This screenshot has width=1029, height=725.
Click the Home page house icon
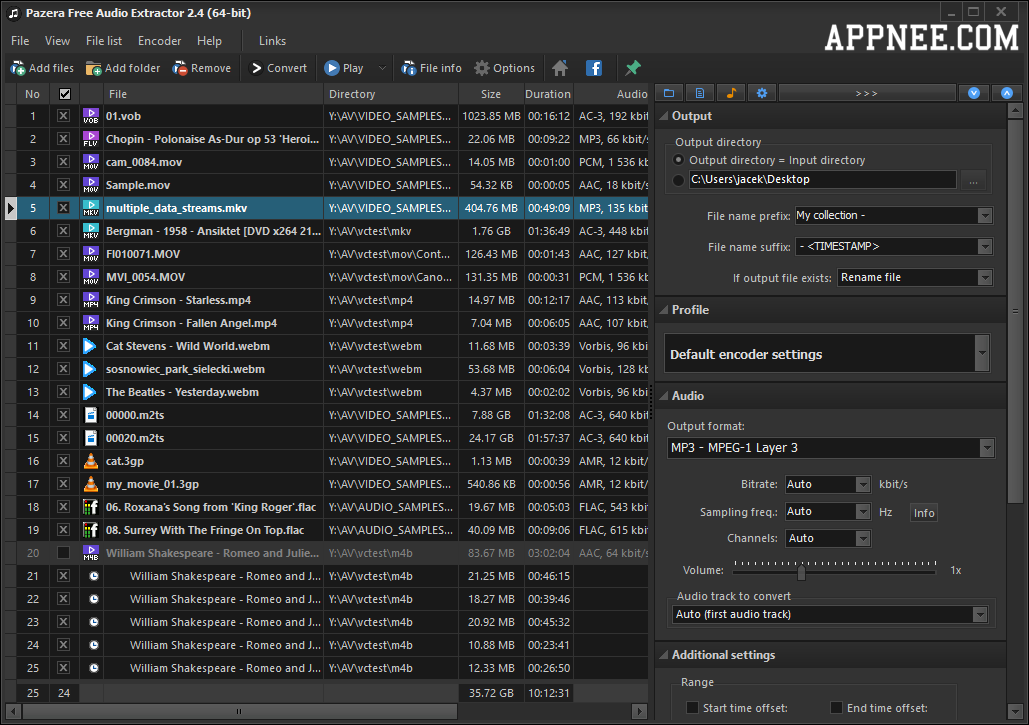[560, 68]
